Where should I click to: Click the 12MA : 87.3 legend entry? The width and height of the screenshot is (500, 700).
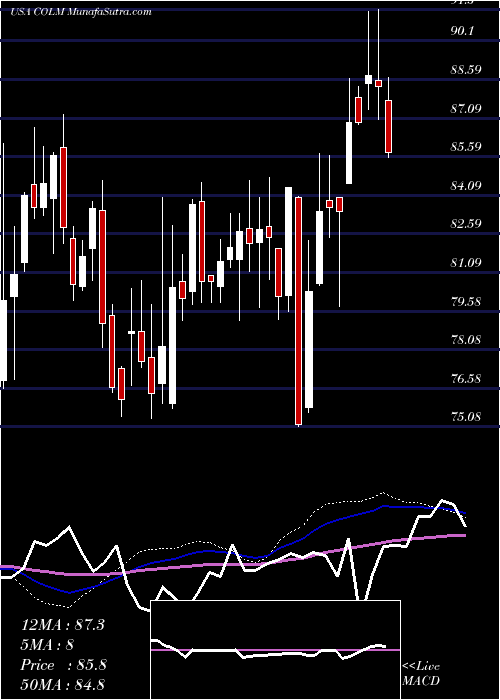(62, 625)
